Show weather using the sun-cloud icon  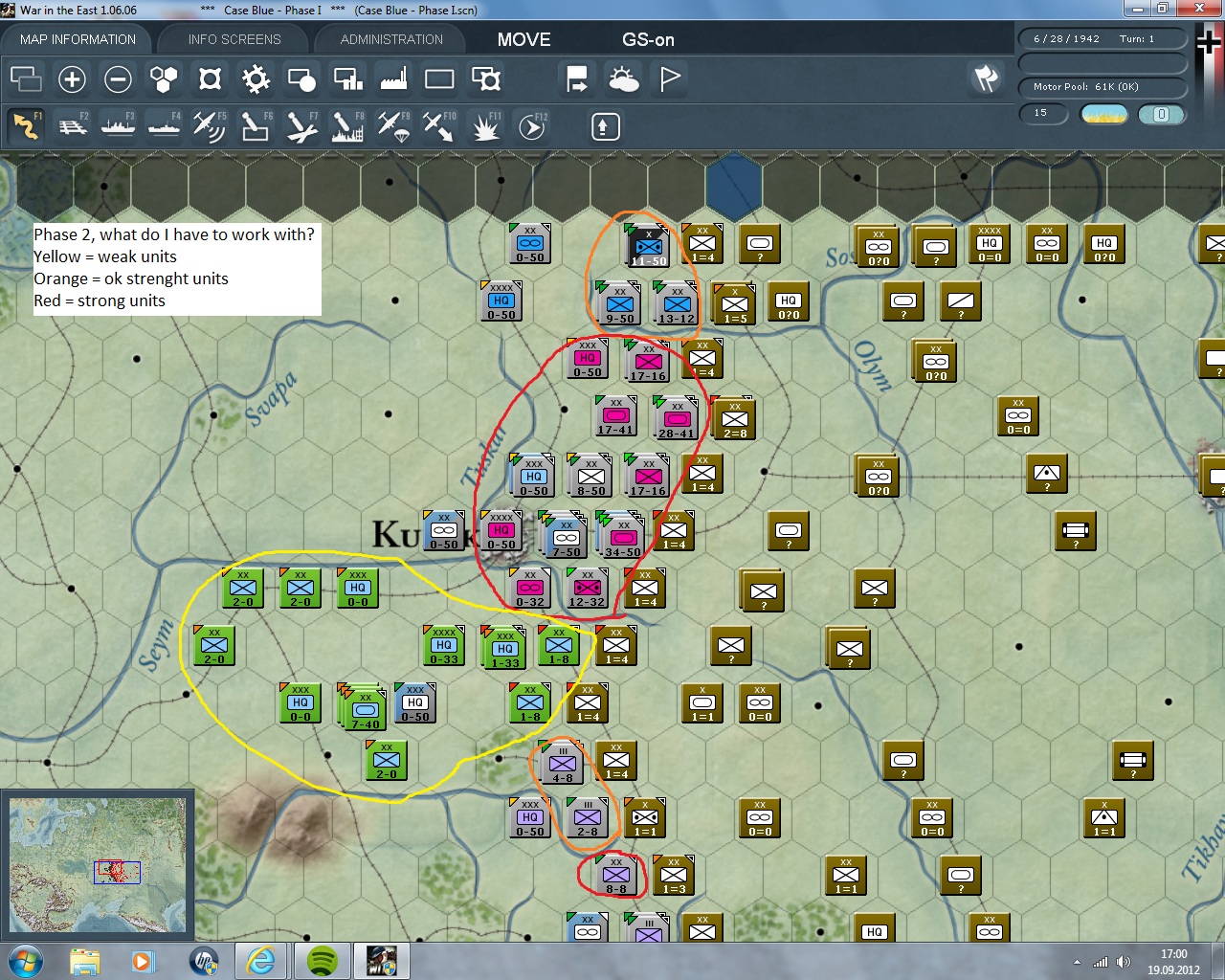pyautogui.click(x=623, y=78)
